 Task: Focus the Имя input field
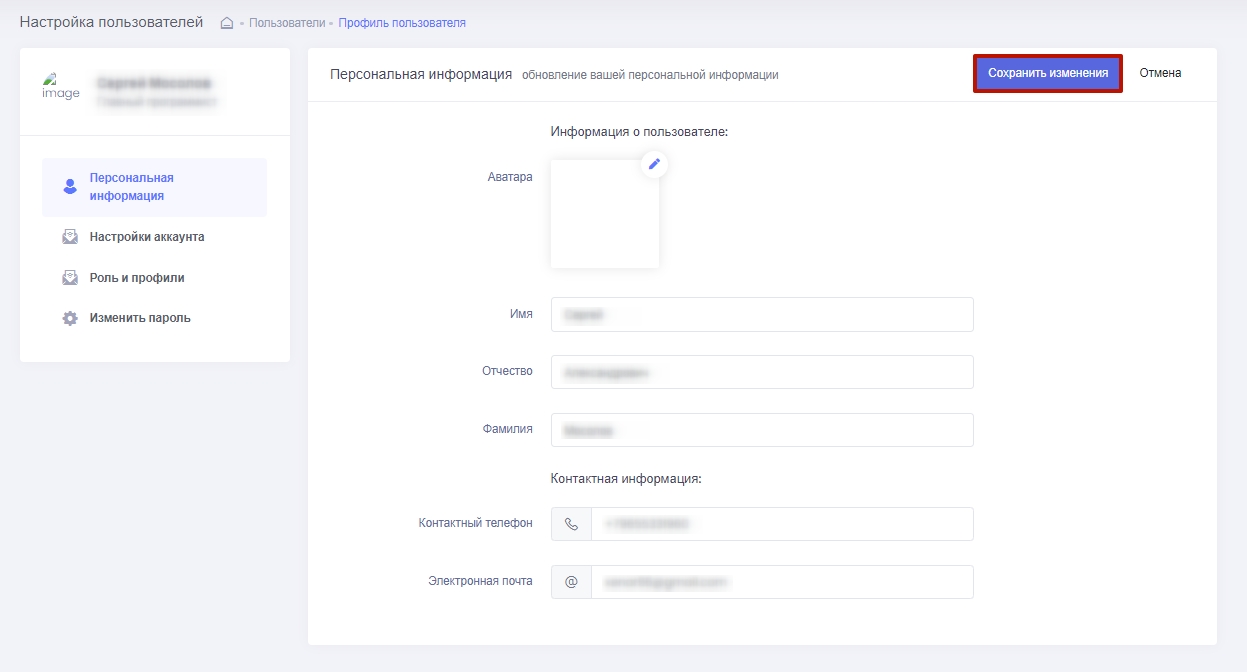761,314
